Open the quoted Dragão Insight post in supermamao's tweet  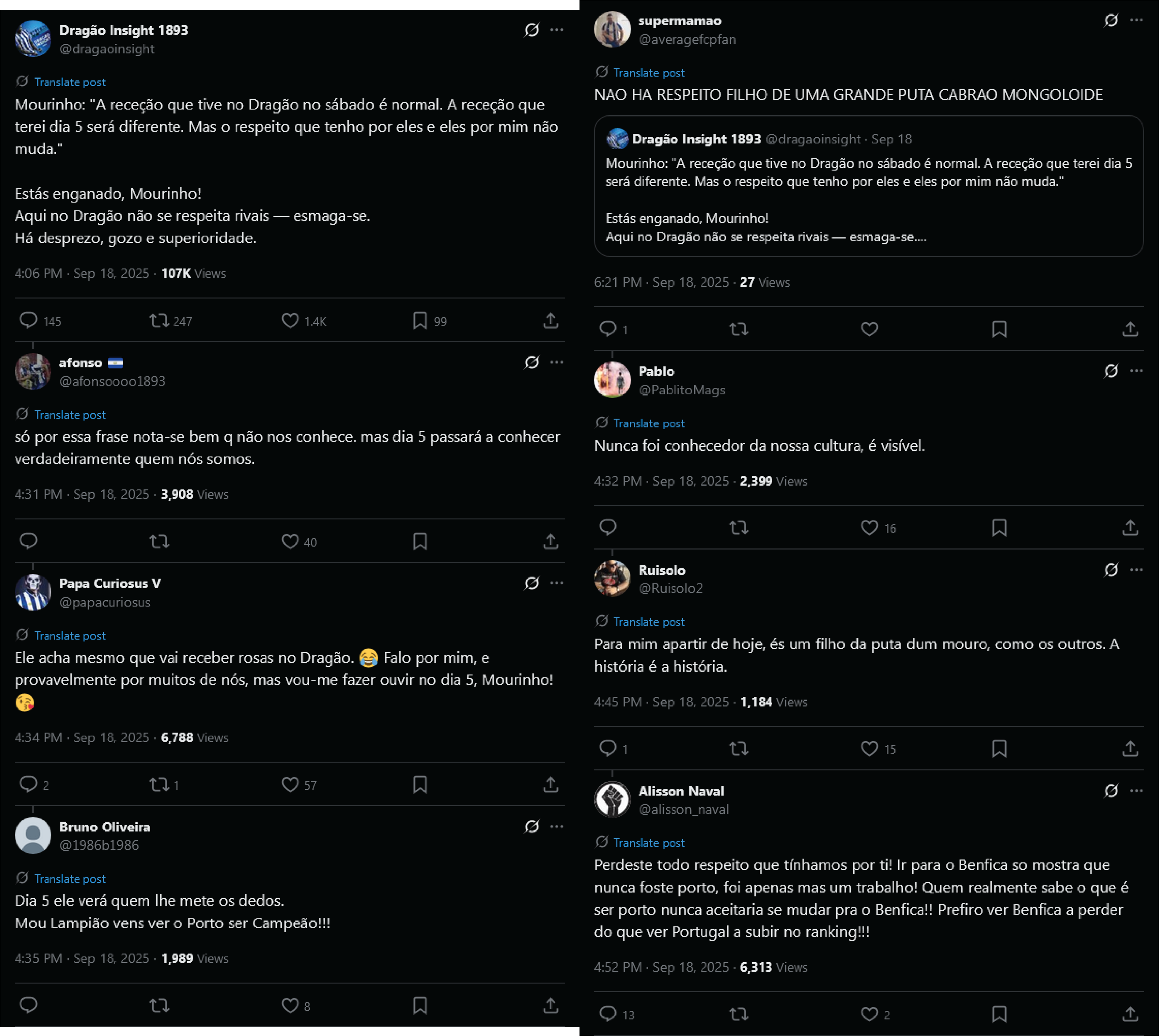pyautogui.click(x=869, y=186)
